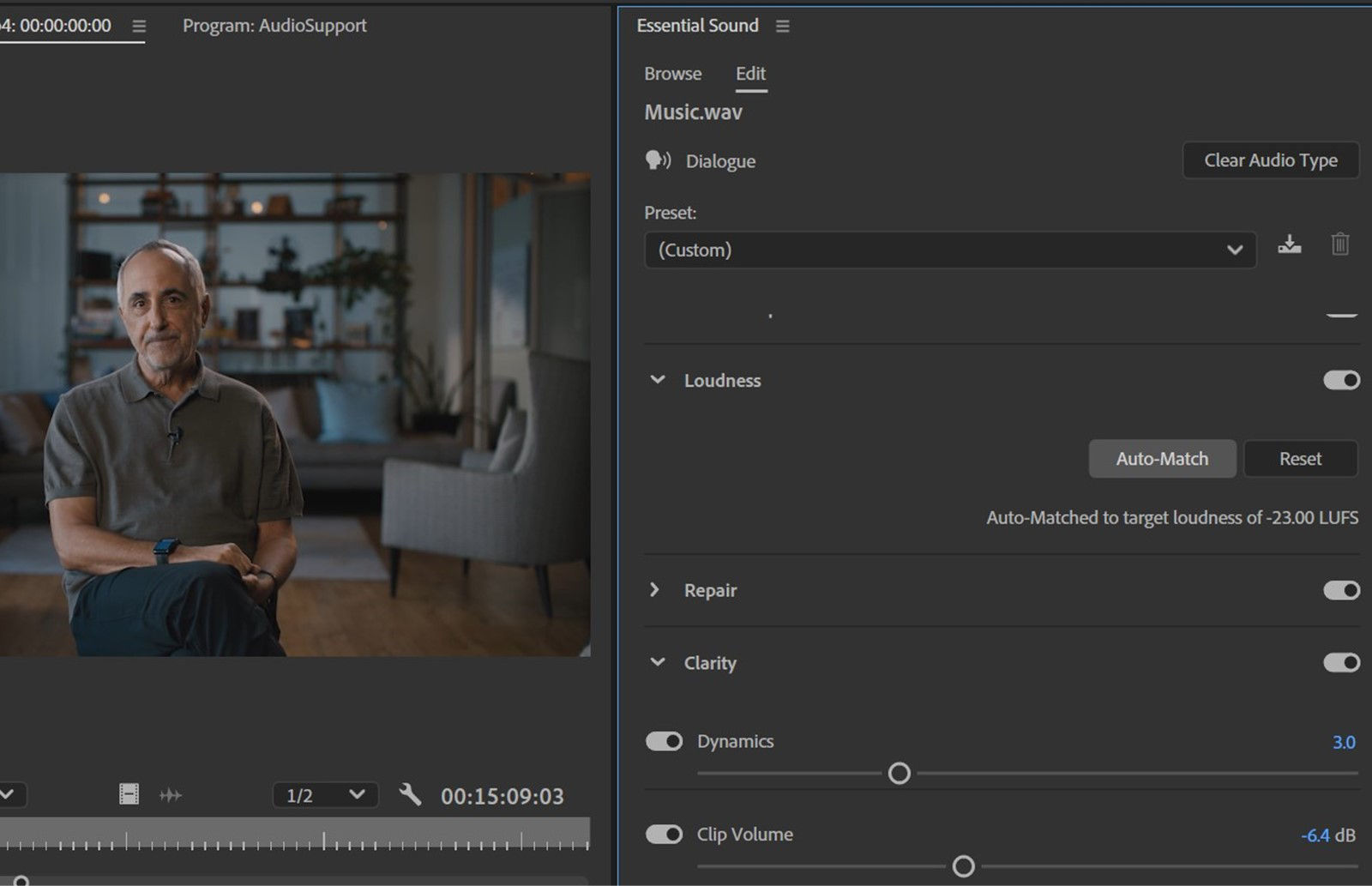Open the Program monitor panel menu
Screen dimensions: 1372x886
tap(138, 26)
